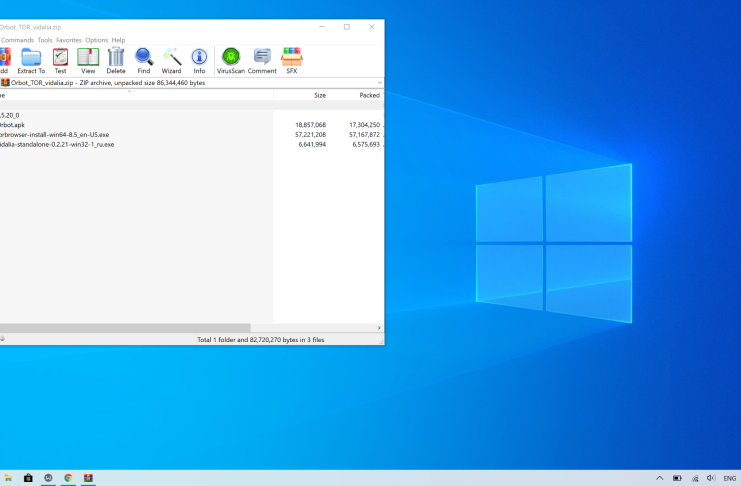
Task: Show archive Info
Action: coord(199,61)
